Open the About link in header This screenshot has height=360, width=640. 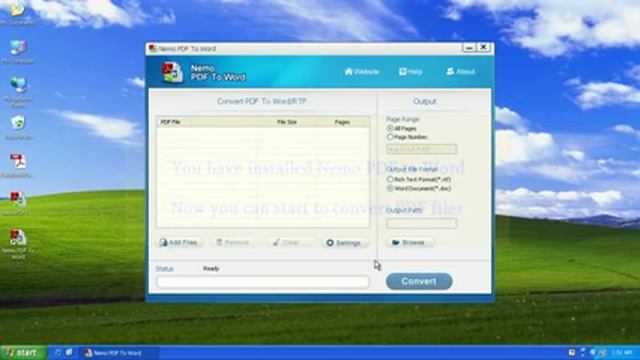pos(460,72)
